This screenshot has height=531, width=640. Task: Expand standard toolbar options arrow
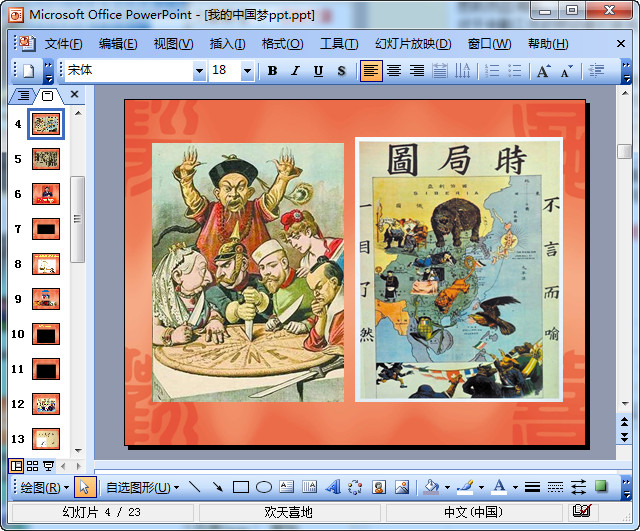(x=49, y=72)
